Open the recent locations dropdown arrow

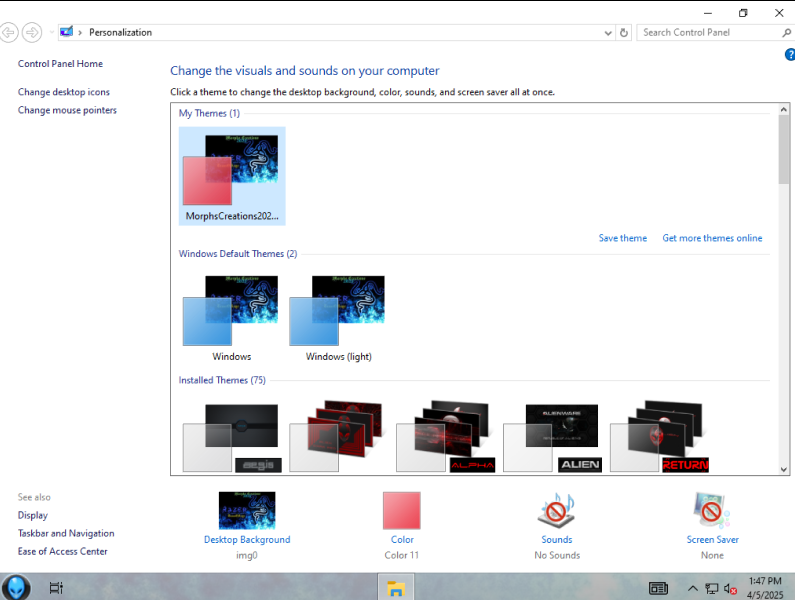pos(51,32)
